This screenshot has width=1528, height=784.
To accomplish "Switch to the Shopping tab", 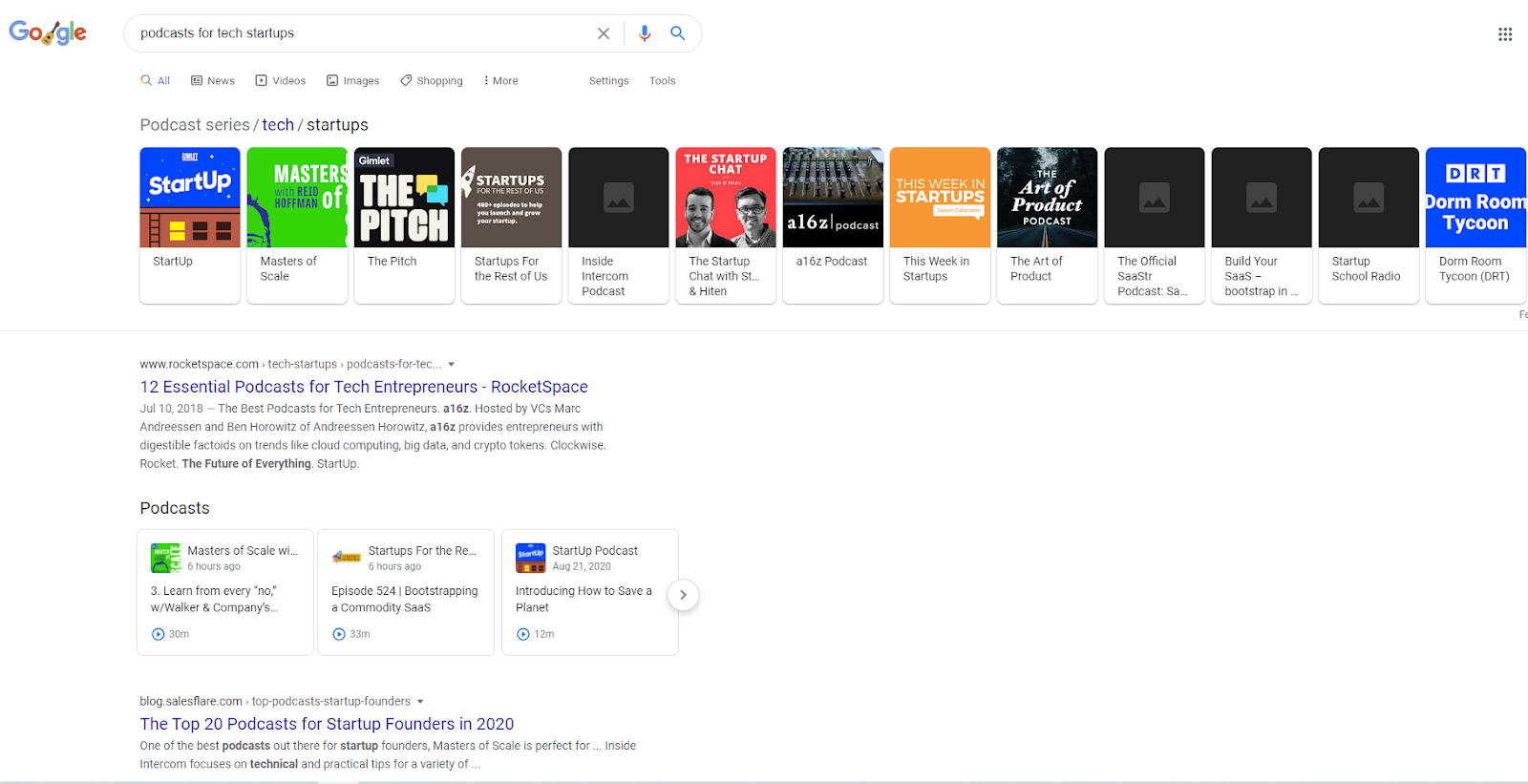I will (432, 81).
